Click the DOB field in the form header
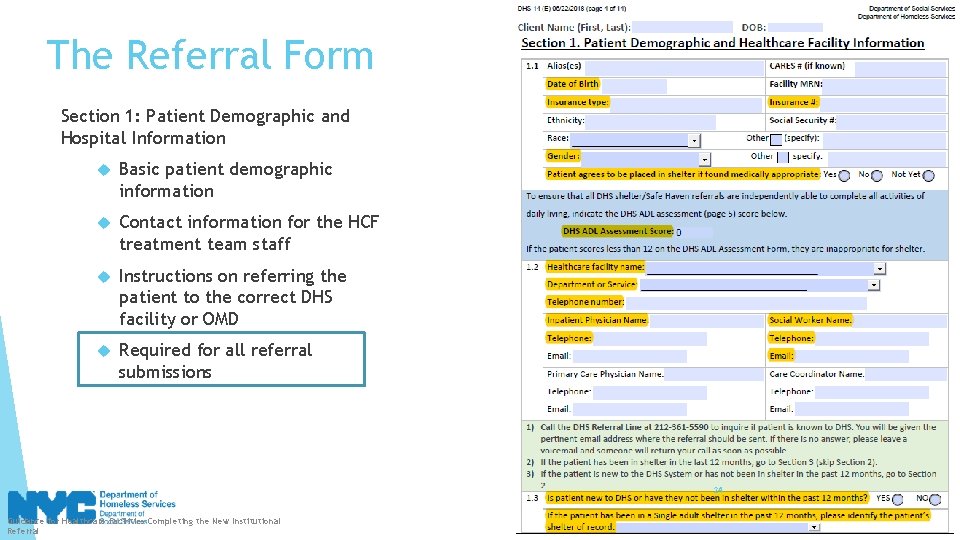The height and width of the screenshot is (540, 960). click(x=795, y=28)
